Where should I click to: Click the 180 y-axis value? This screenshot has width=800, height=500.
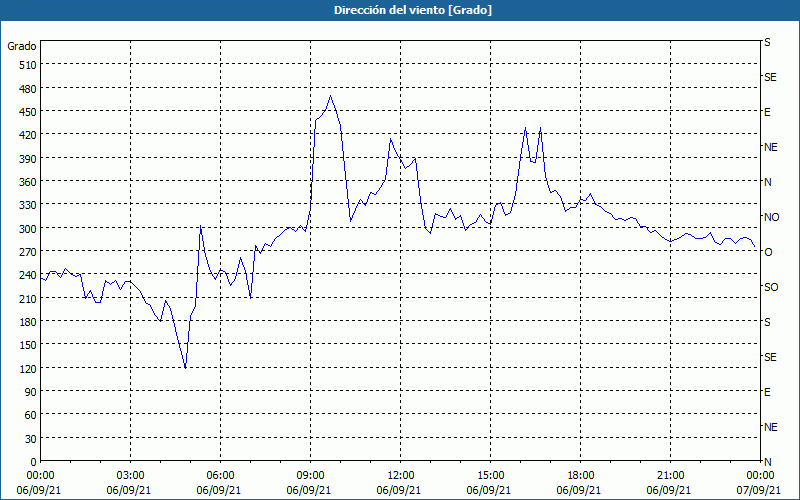coord(28,322)
